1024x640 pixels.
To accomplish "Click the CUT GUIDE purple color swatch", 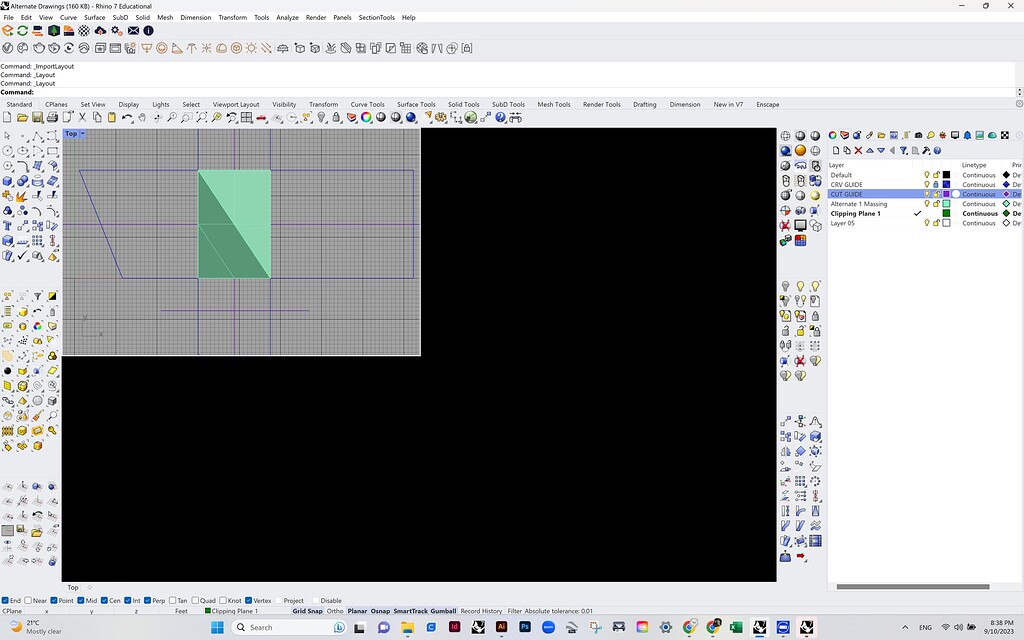I will pyautogui.click(x=945, y=194).
